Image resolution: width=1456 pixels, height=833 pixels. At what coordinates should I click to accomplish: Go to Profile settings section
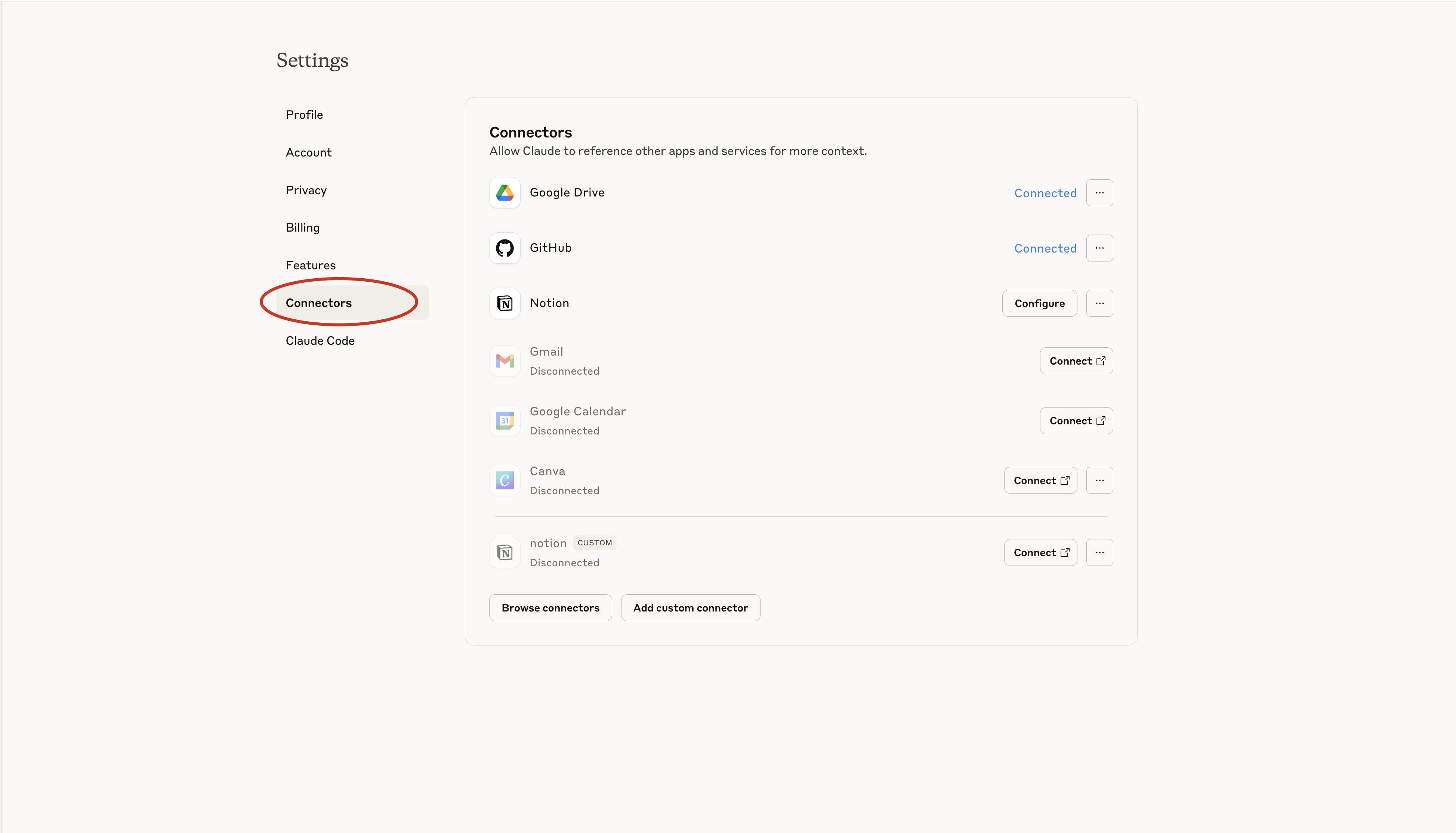[x=304, y=114]
